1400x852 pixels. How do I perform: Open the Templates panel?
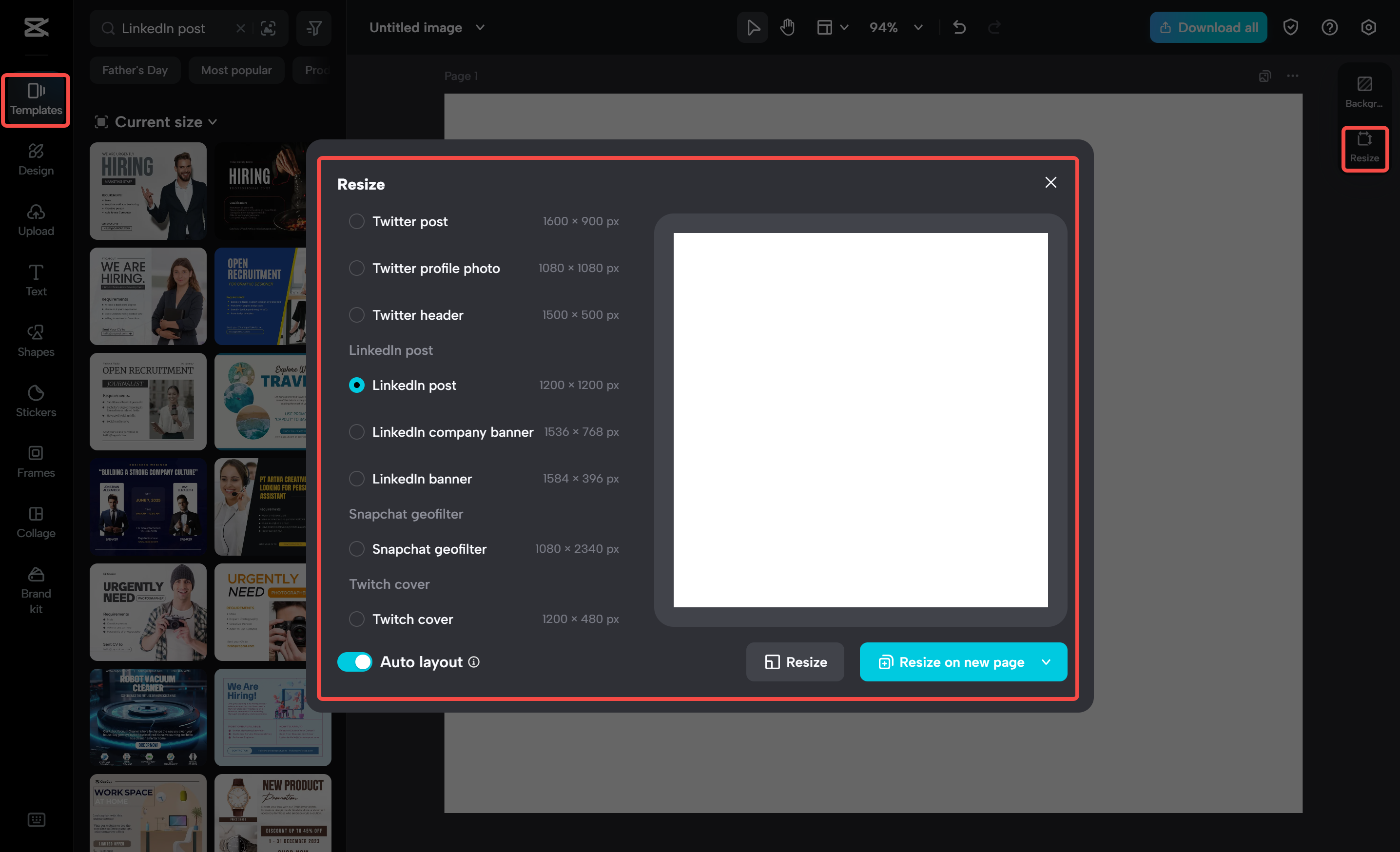pos(36,100)
